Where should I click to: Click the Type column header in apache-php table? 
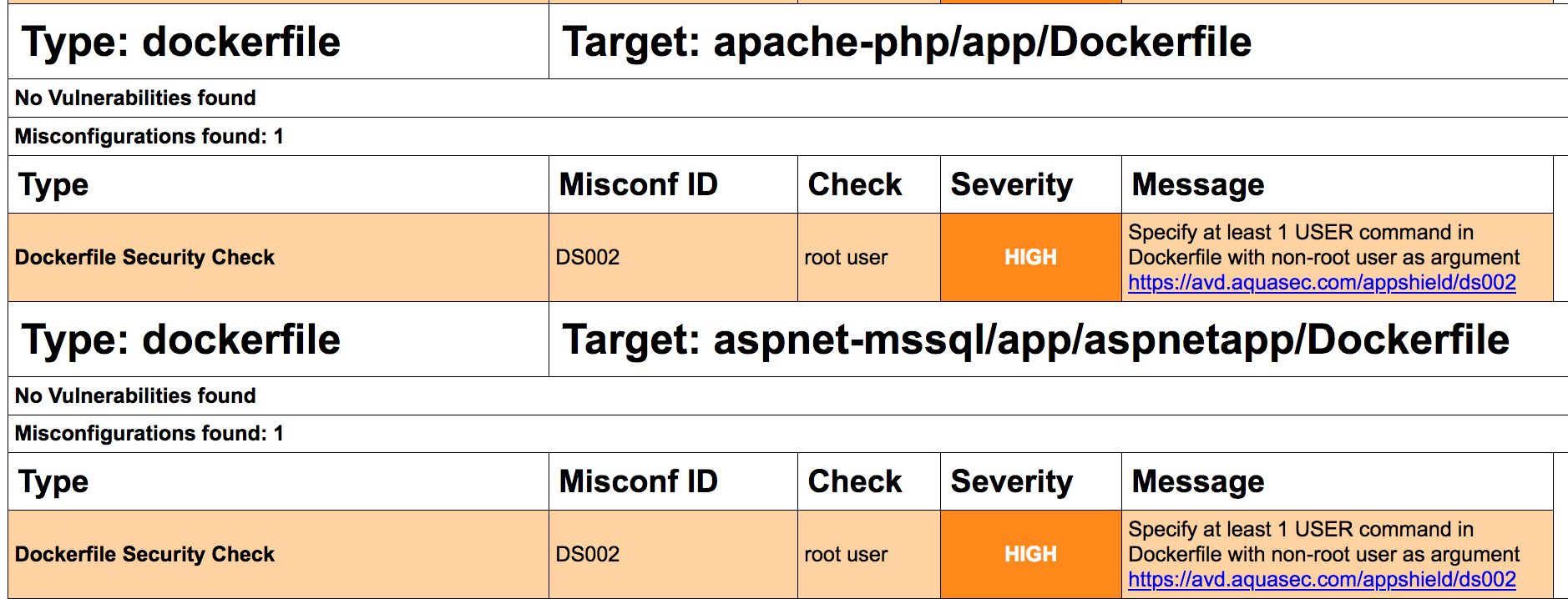point(53,185)
